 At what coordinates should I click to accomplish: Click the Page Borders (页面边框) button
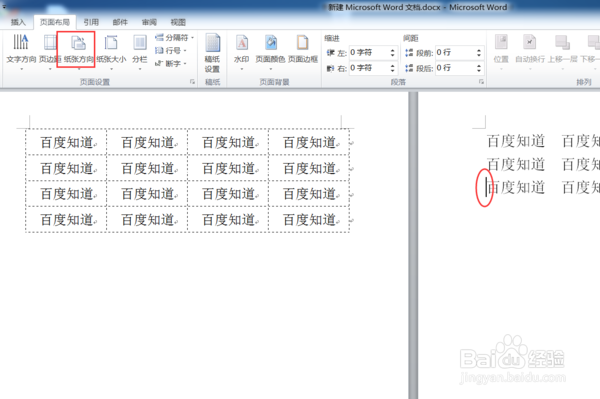click(x=303, y=49)
